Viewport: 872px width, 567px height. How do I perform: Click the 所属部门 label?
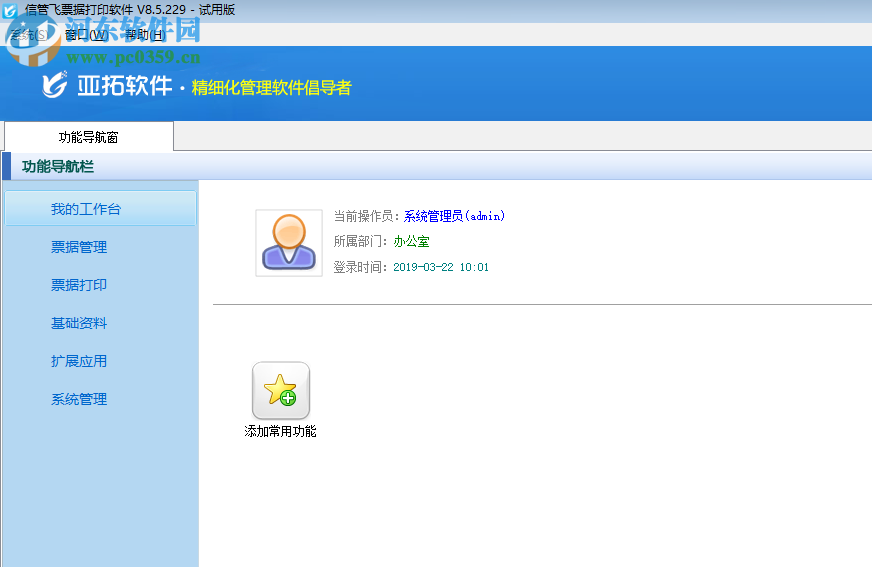pyautogui.click(x=359, y=241)
